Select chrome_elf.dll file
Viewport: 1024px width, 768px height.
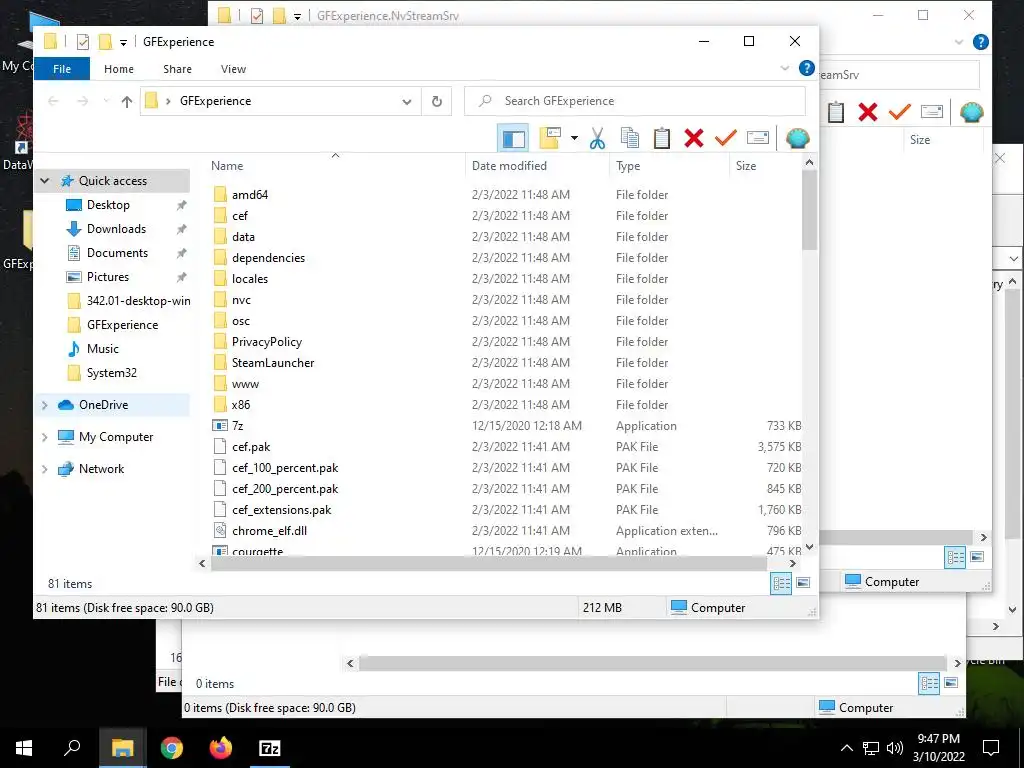point(270,531)
